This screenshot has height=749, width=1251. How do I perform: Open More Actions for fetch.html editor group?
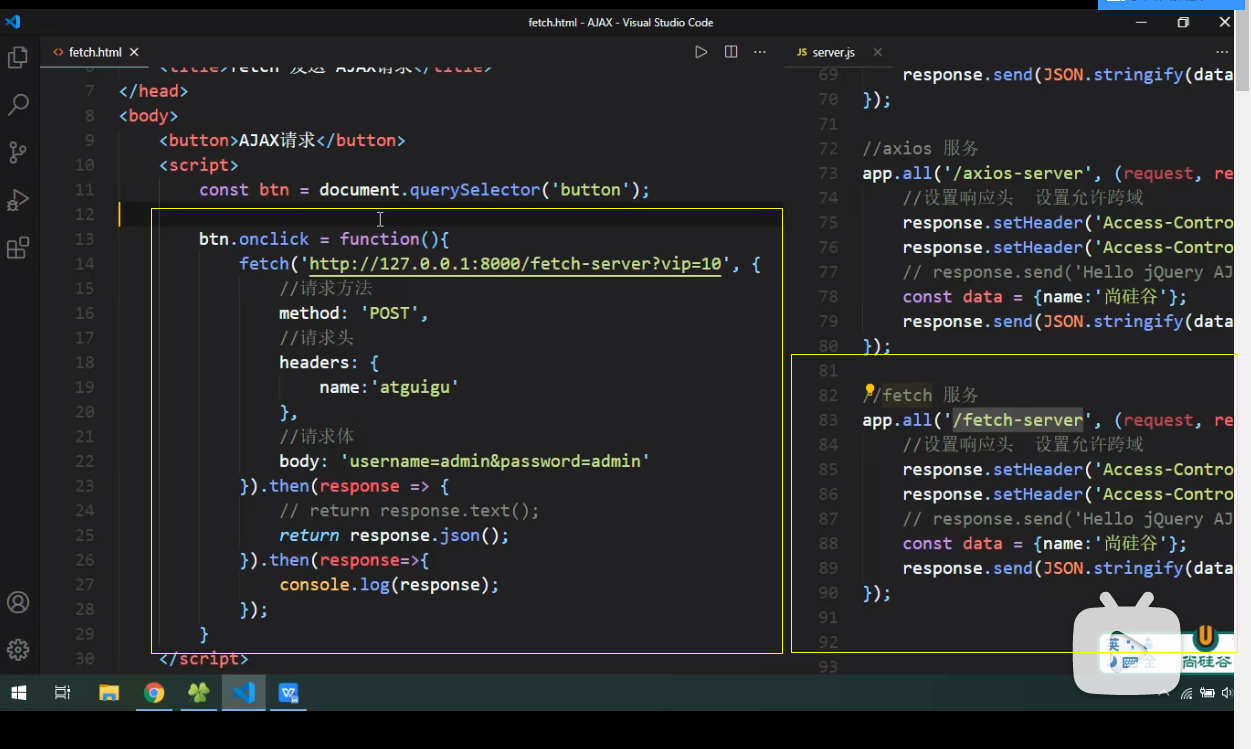760,52
